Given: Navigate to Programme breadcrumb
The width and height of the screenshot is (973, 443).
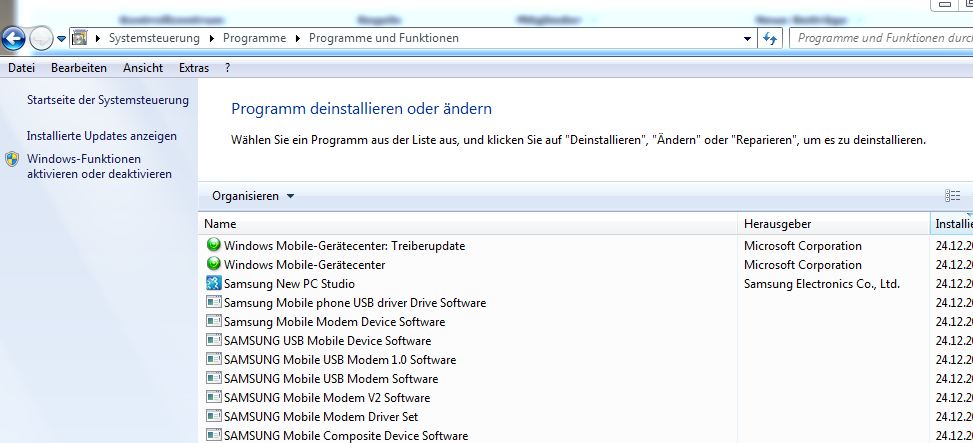Looking at the screenshot, I should [254, 38].
